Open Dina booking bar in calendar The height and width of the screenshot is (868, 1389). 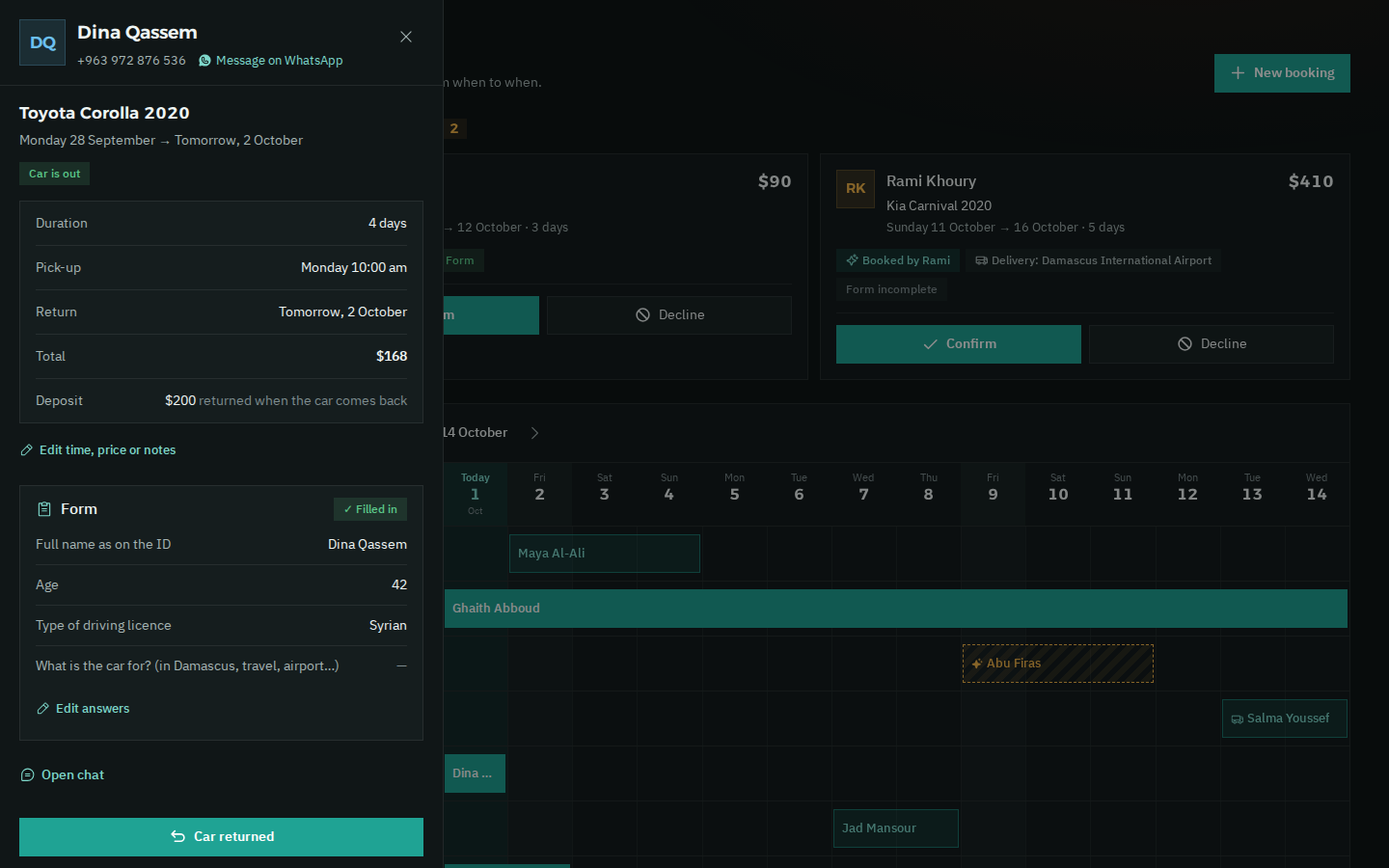pyautogui.click(x=475, y=773)
